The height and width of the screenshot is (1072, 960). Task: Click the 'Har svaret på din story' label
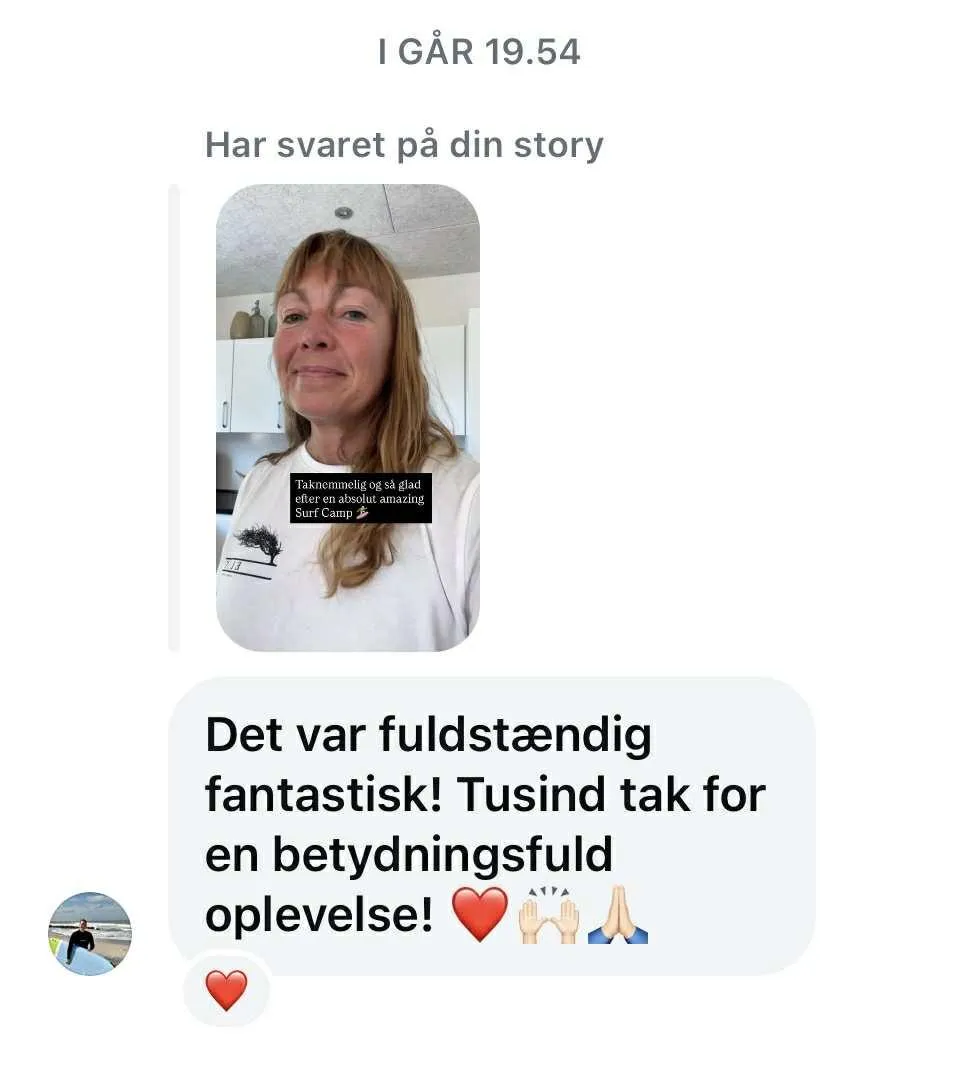pos(404,145)
